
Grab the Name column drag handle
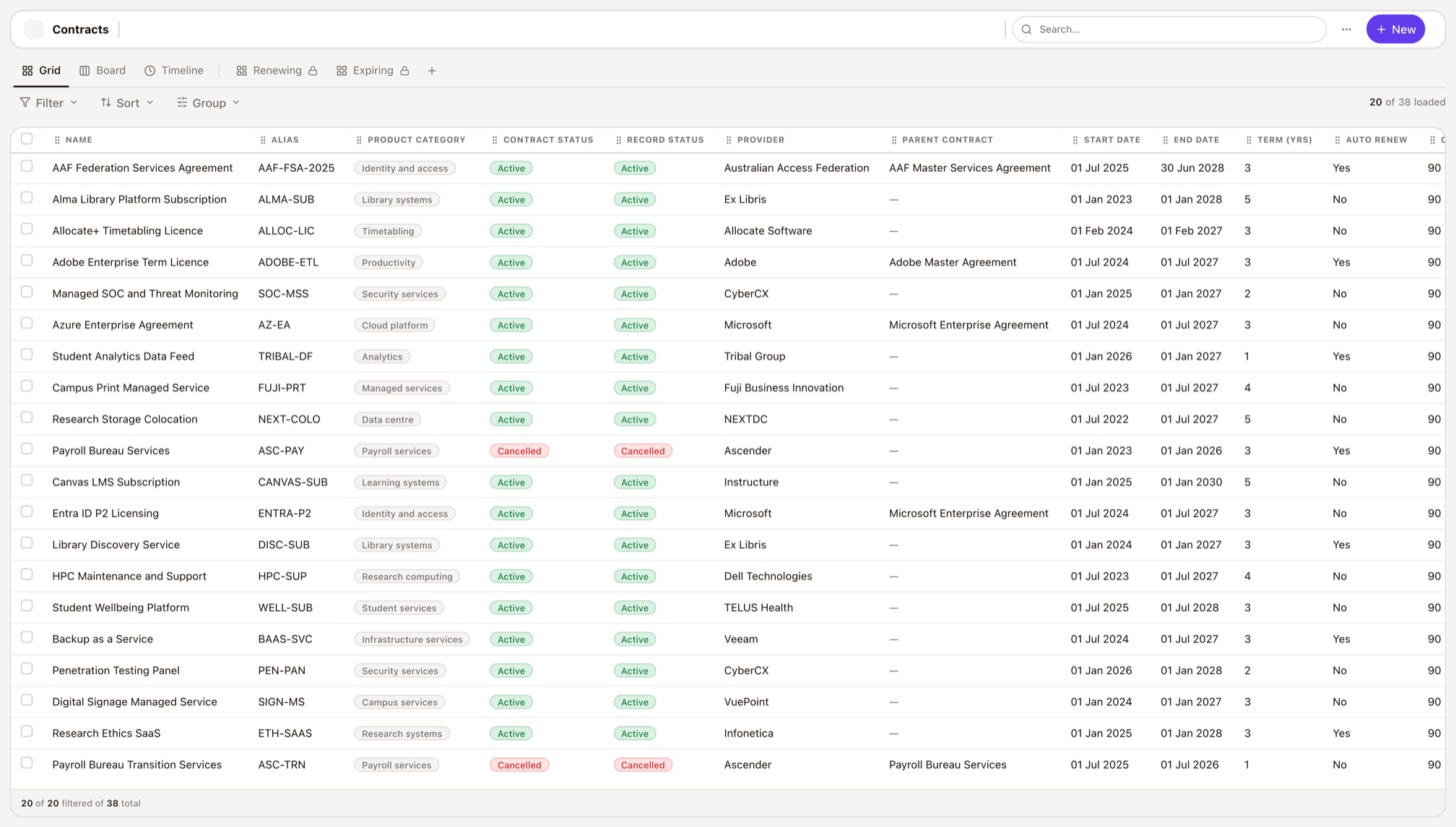[x=57, y=140]
